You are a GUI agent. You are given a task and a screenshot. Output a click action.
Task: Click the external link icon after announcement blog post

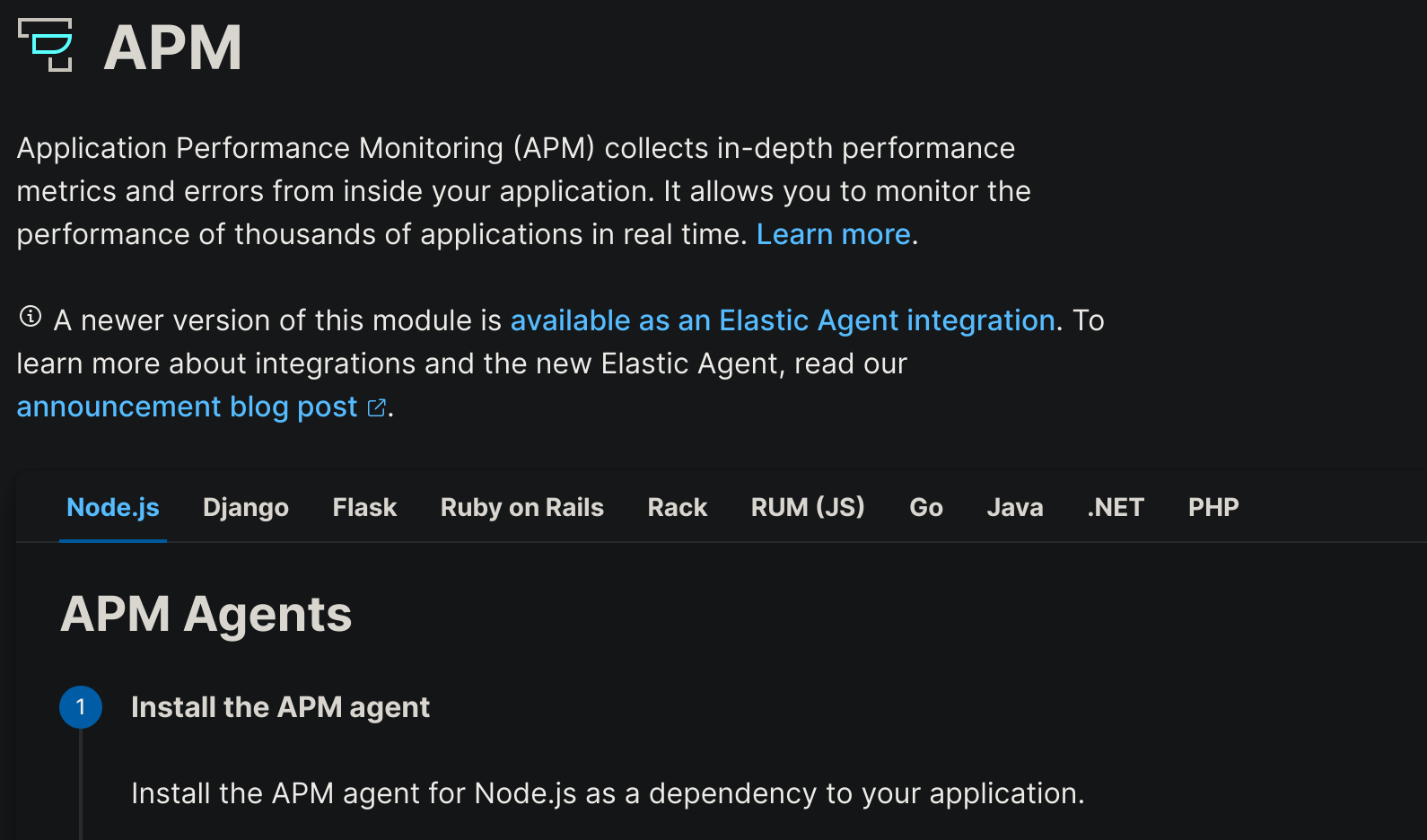click(377, 407)
